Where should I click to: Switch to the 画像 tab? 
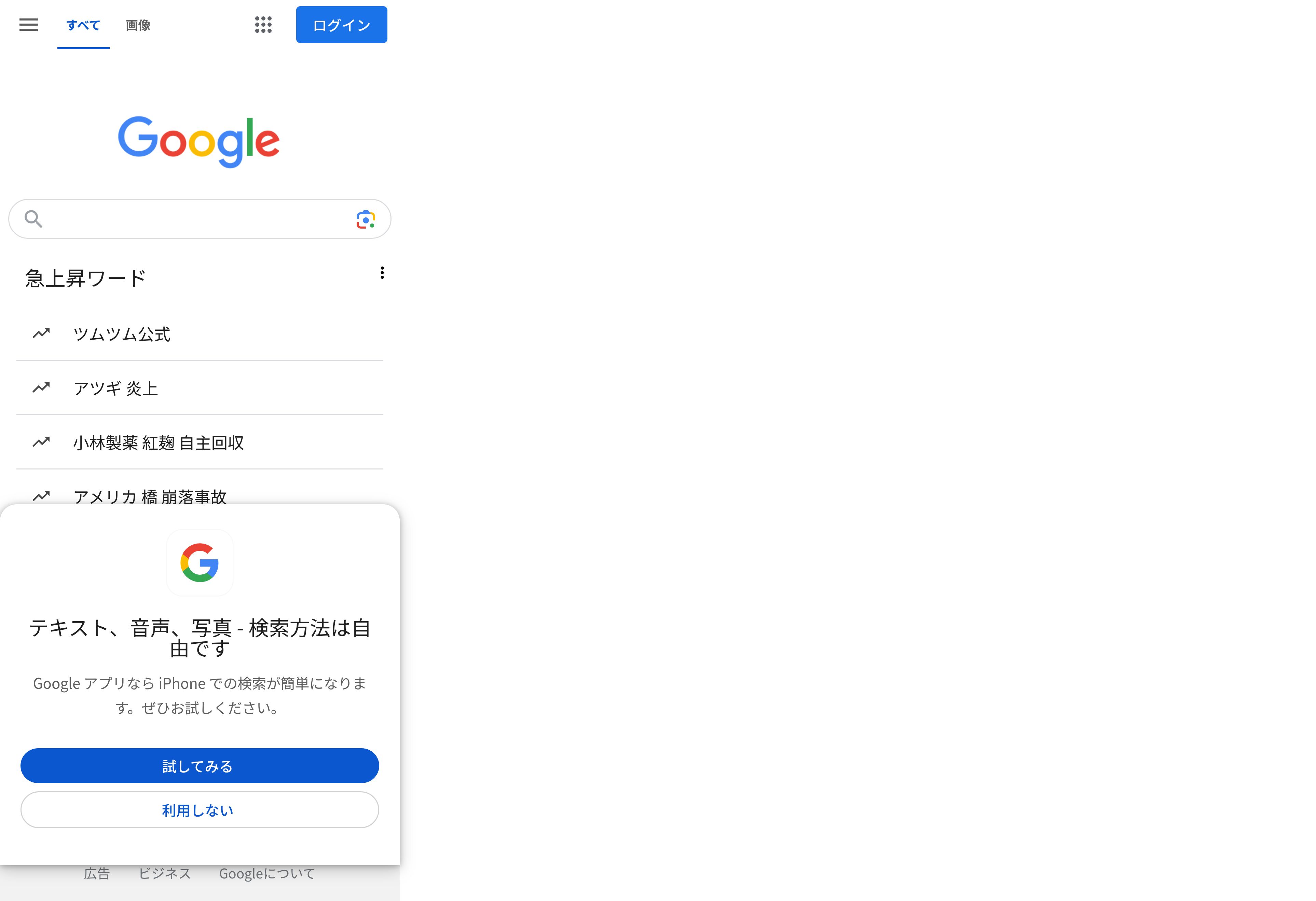coord(138,25)
